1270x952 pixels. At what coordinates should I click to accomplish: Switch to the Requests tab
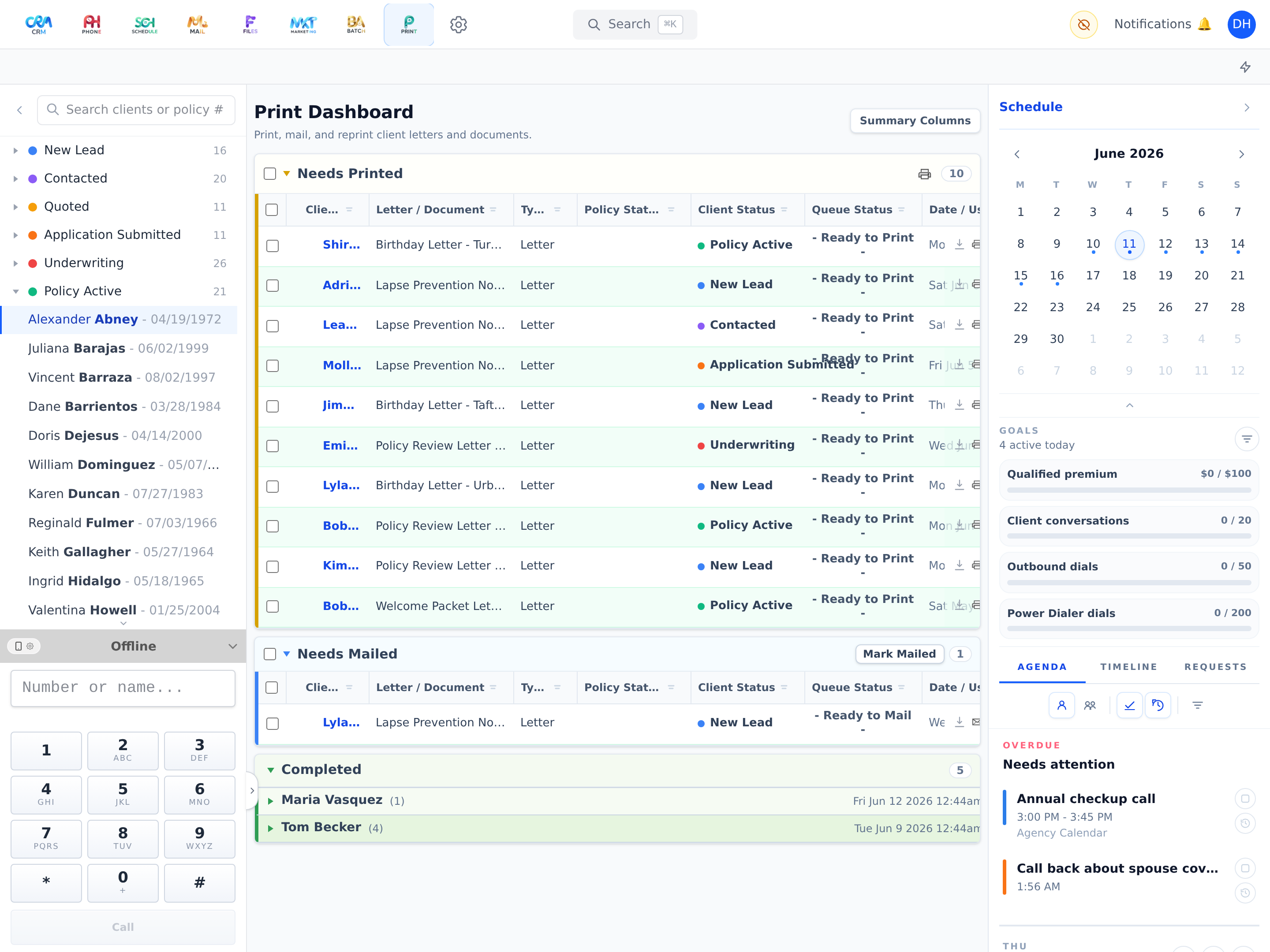pyautogui.click(x=1215, y=667)
